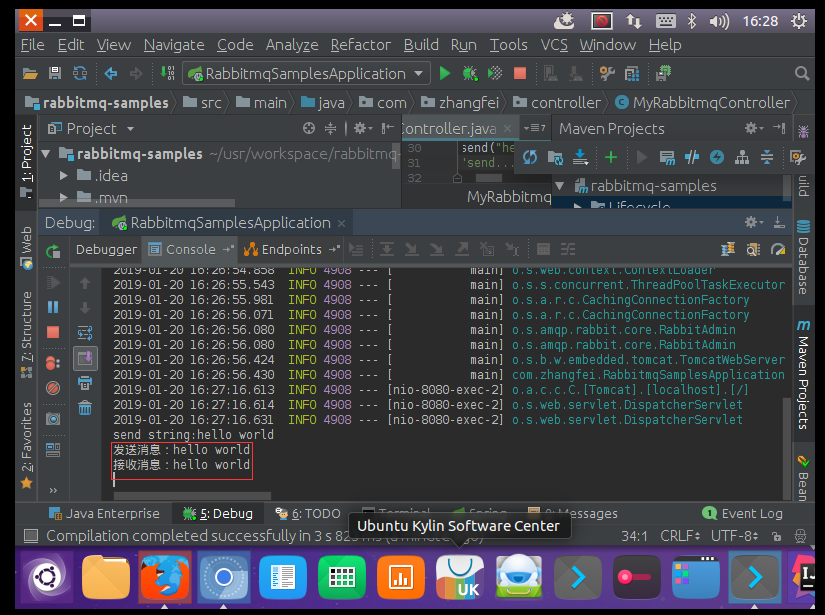Navigate back using the left arrow
Screen dimensions: 825x615
click(110, 73)
